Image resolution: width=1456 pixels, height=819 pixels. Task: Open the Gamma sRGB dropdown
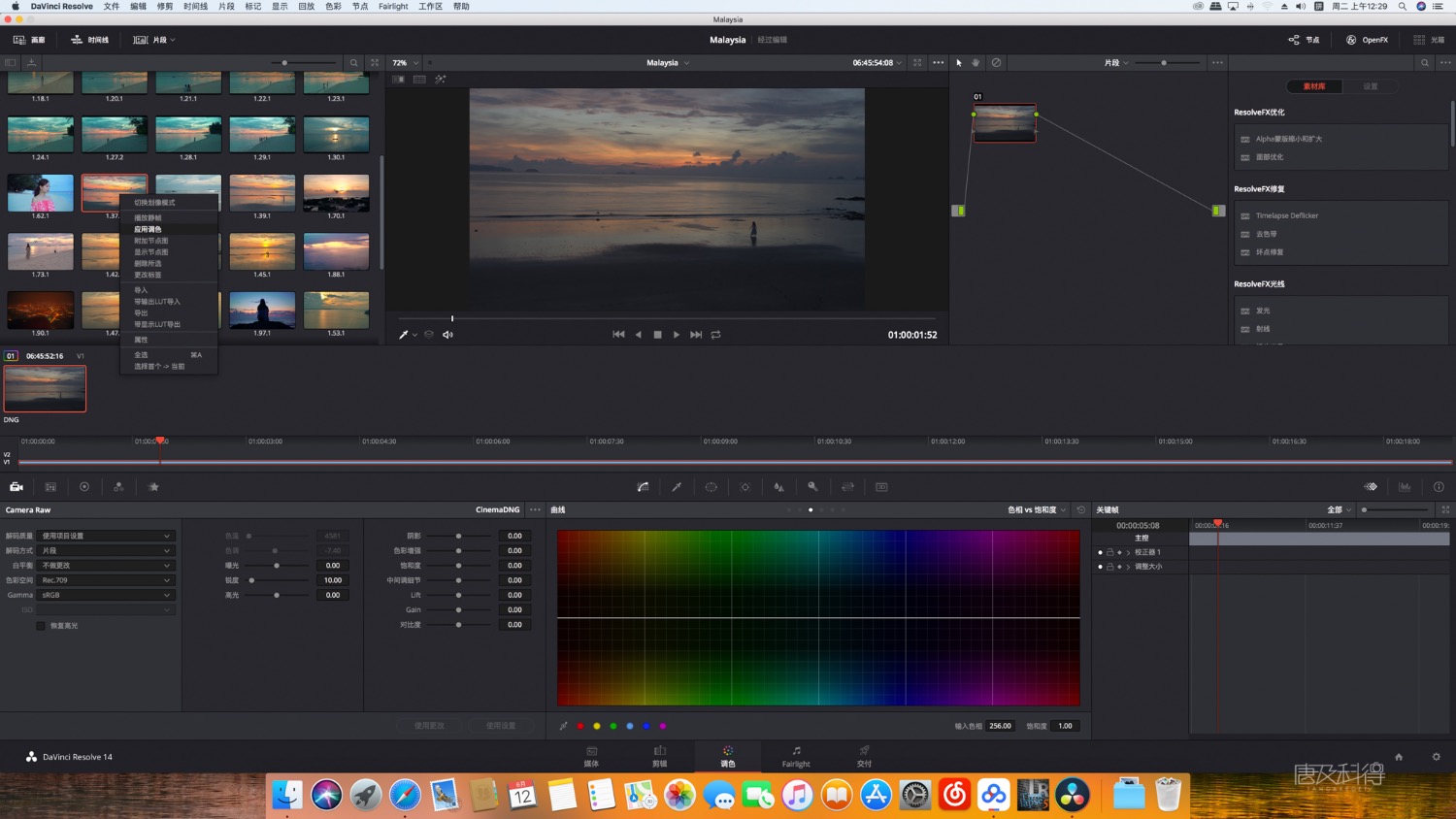105,595
